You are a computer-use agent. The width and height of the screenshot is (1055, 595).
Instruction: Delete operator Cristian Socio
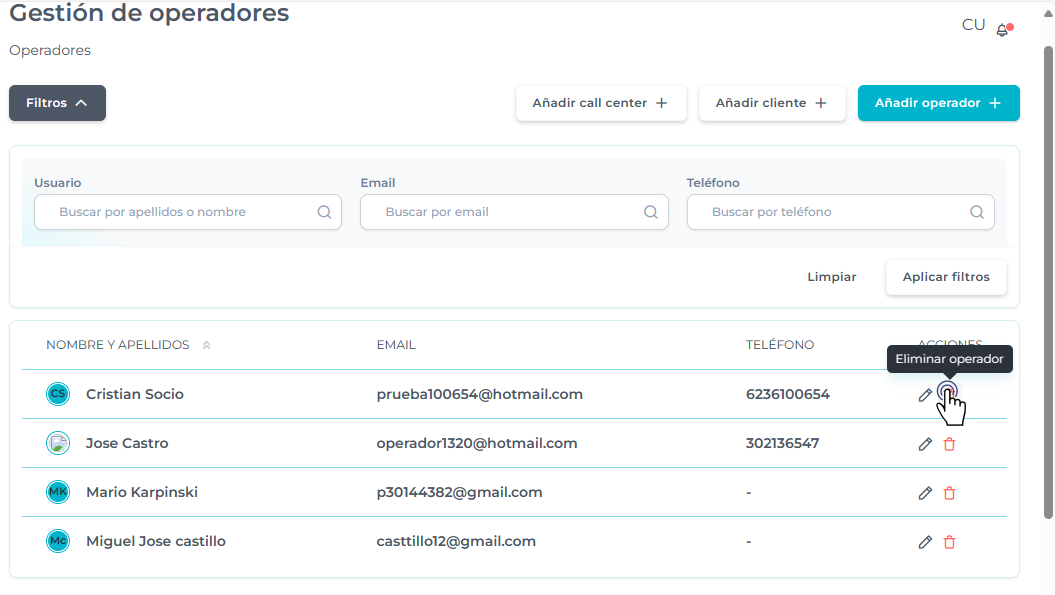[947, 393]
